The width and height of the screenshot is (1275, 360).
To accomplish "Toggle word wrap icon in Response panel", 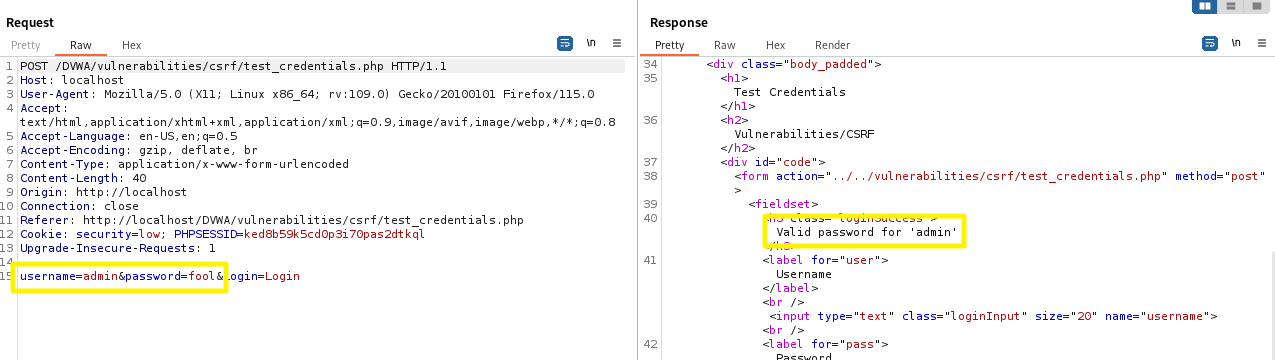I will (x=1210, y=44).
